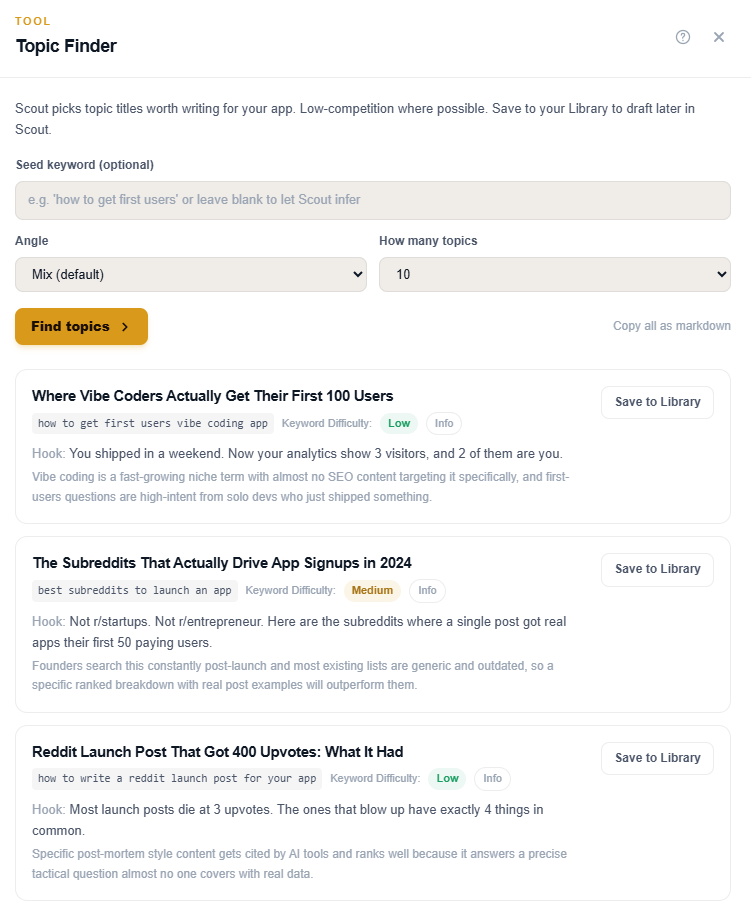
Task: Save 'Subreddits That Drive Signups' topic to Library
Action: 657,569
